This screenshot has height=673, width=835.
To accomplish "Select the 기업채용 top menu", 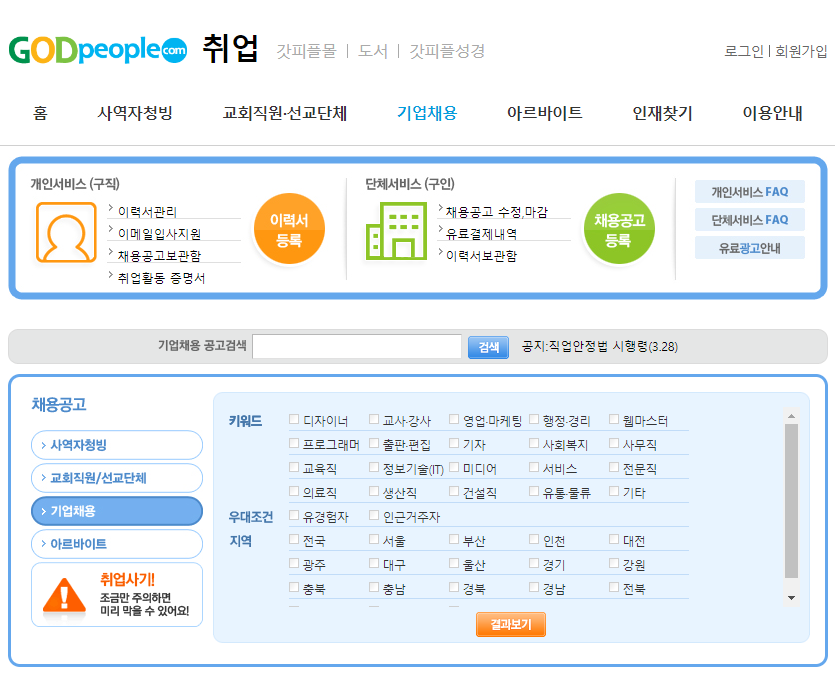I will pos(427,113).
